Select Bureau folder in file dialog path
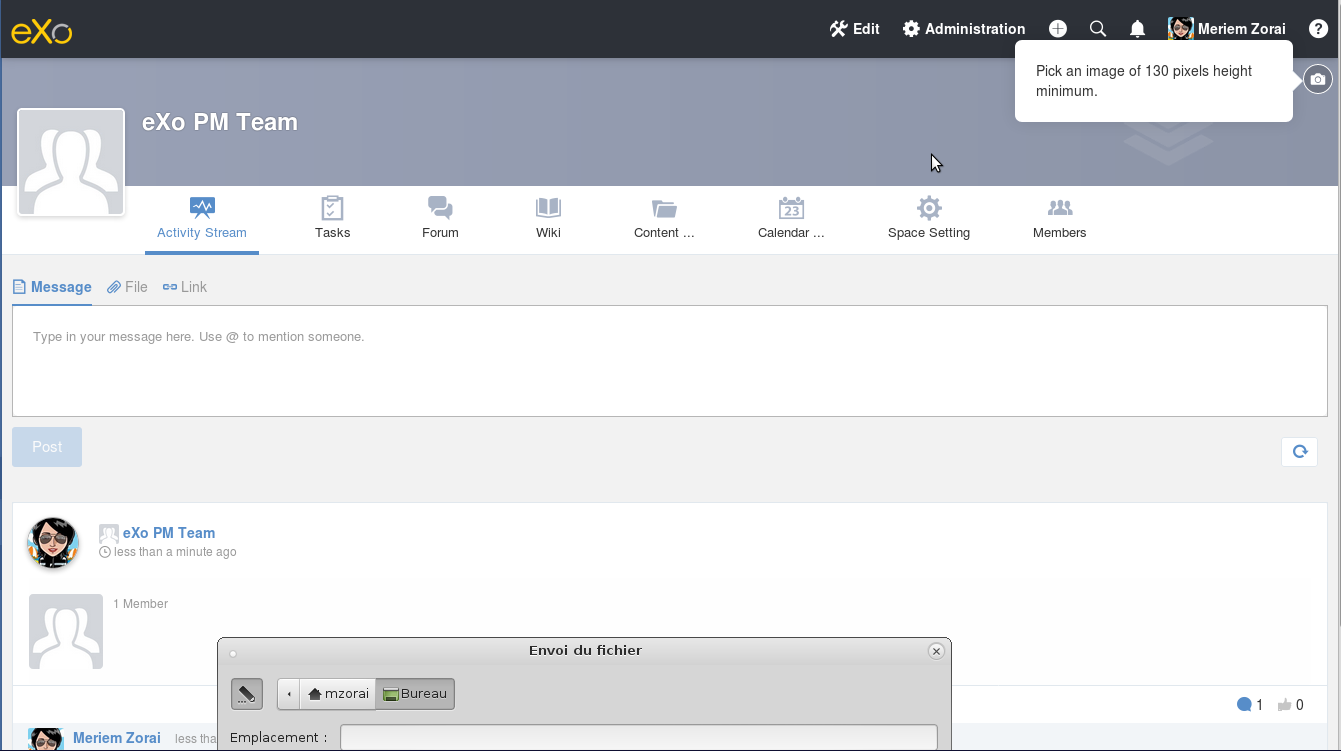 (415, 694)
